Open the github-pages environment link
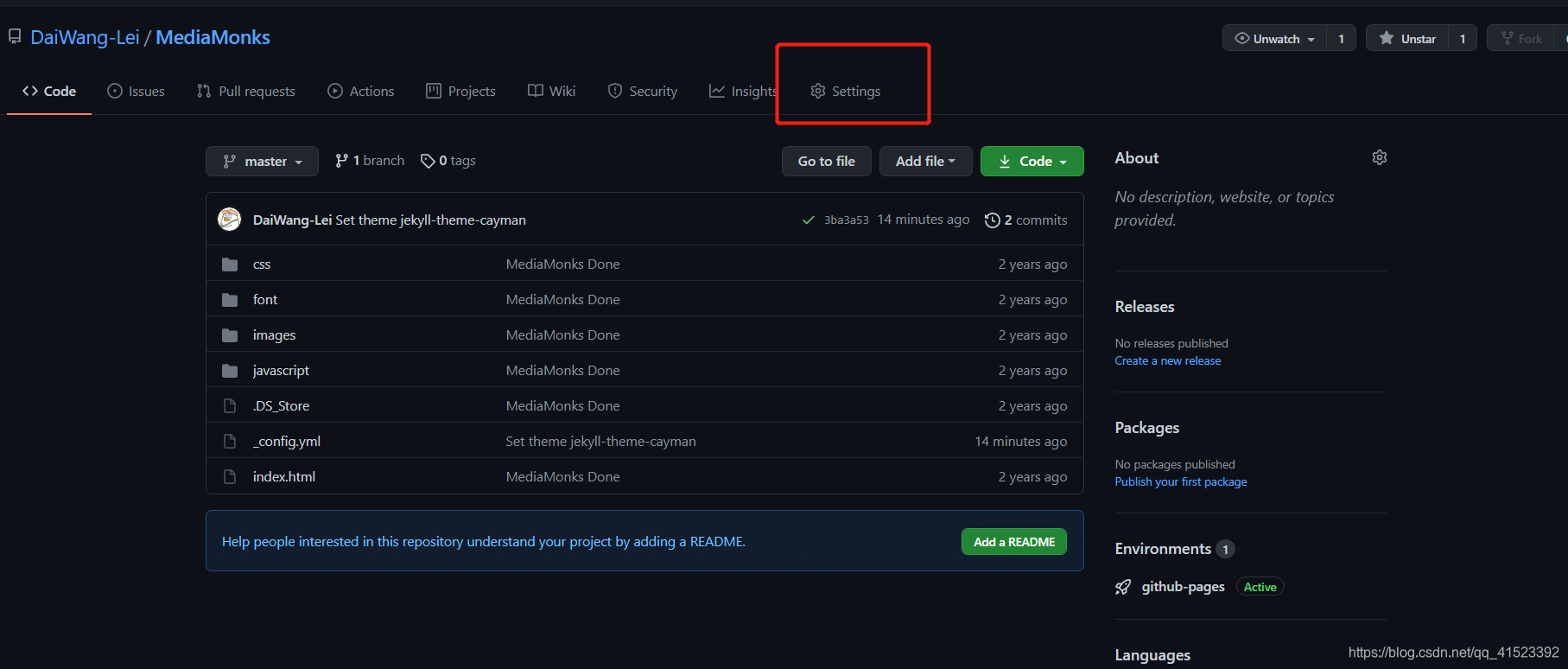This screenshot has width=1568, height=669. pyautogui.click(x=1184, y=587)
